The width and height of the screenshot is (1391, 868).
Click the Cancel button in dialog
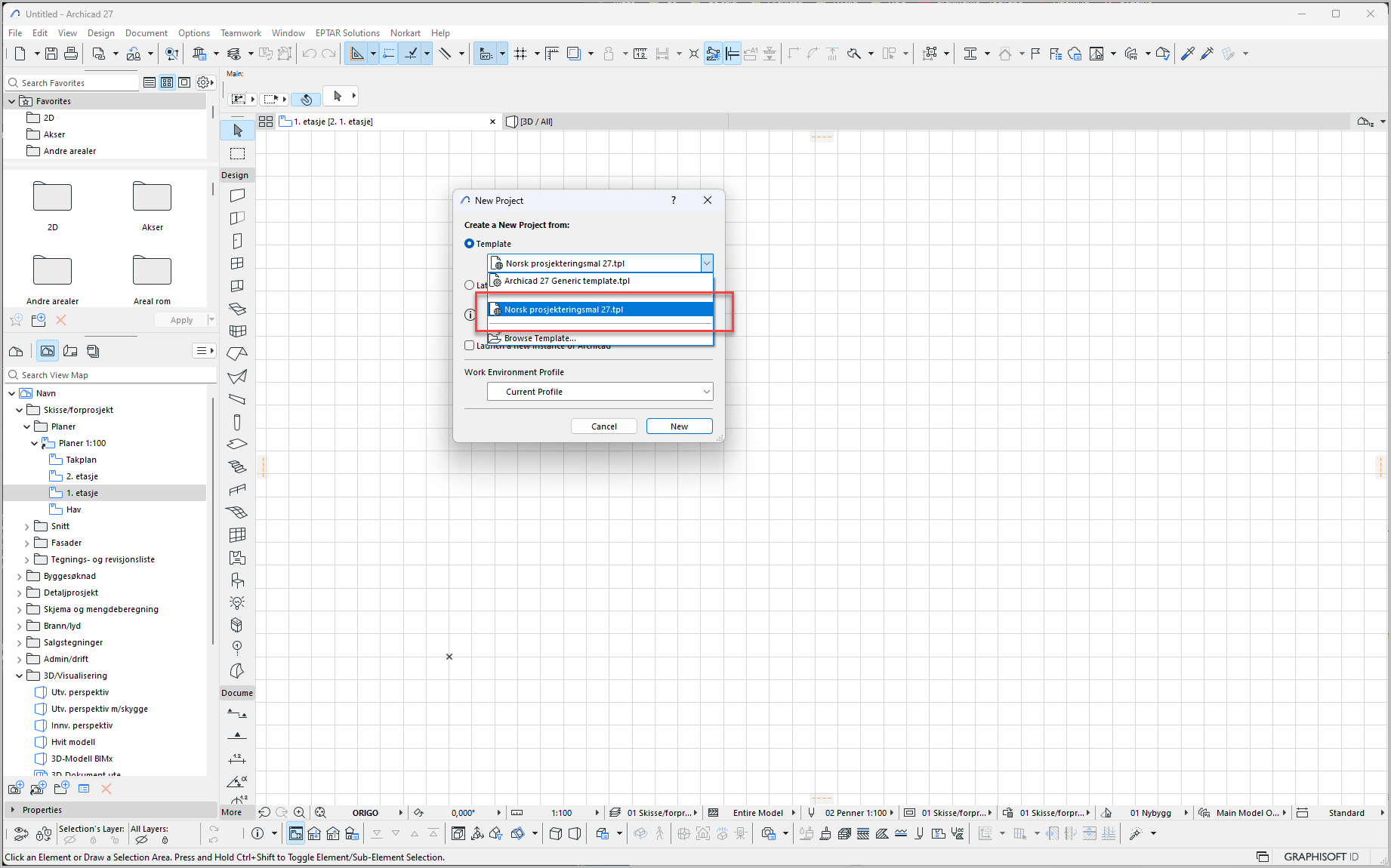(x=603, y=426)
